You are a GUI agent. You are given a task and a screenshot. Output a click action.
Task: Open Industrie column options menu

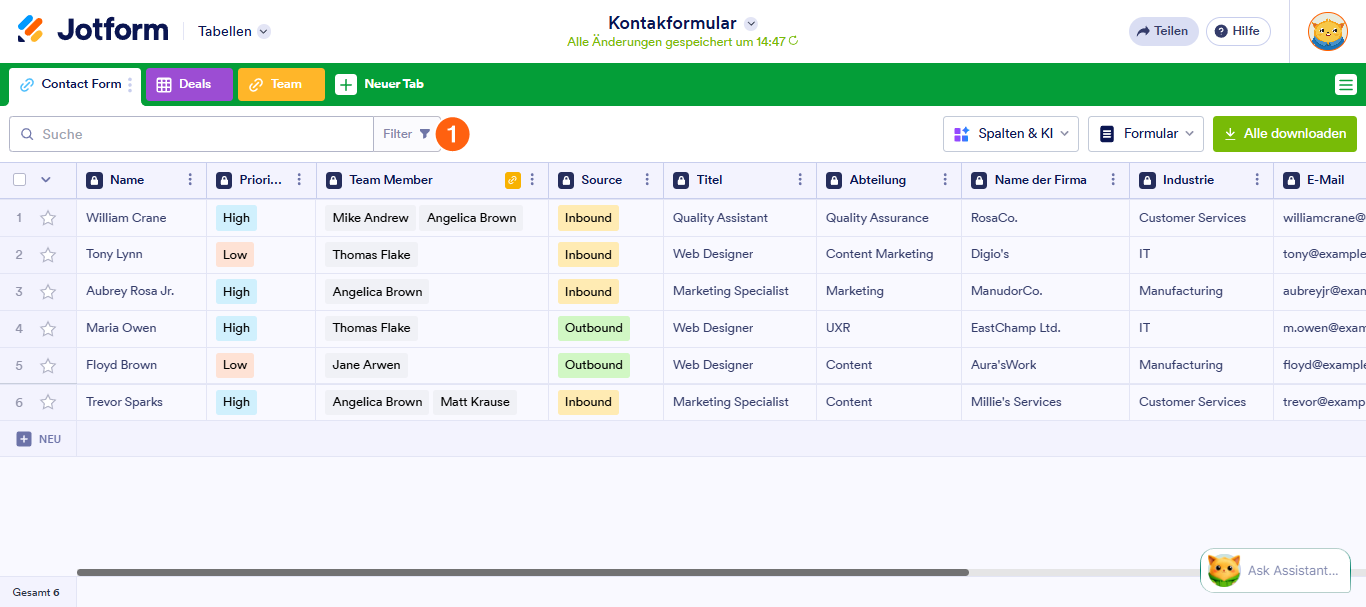pyautogui.click(x=1257, y=180)
